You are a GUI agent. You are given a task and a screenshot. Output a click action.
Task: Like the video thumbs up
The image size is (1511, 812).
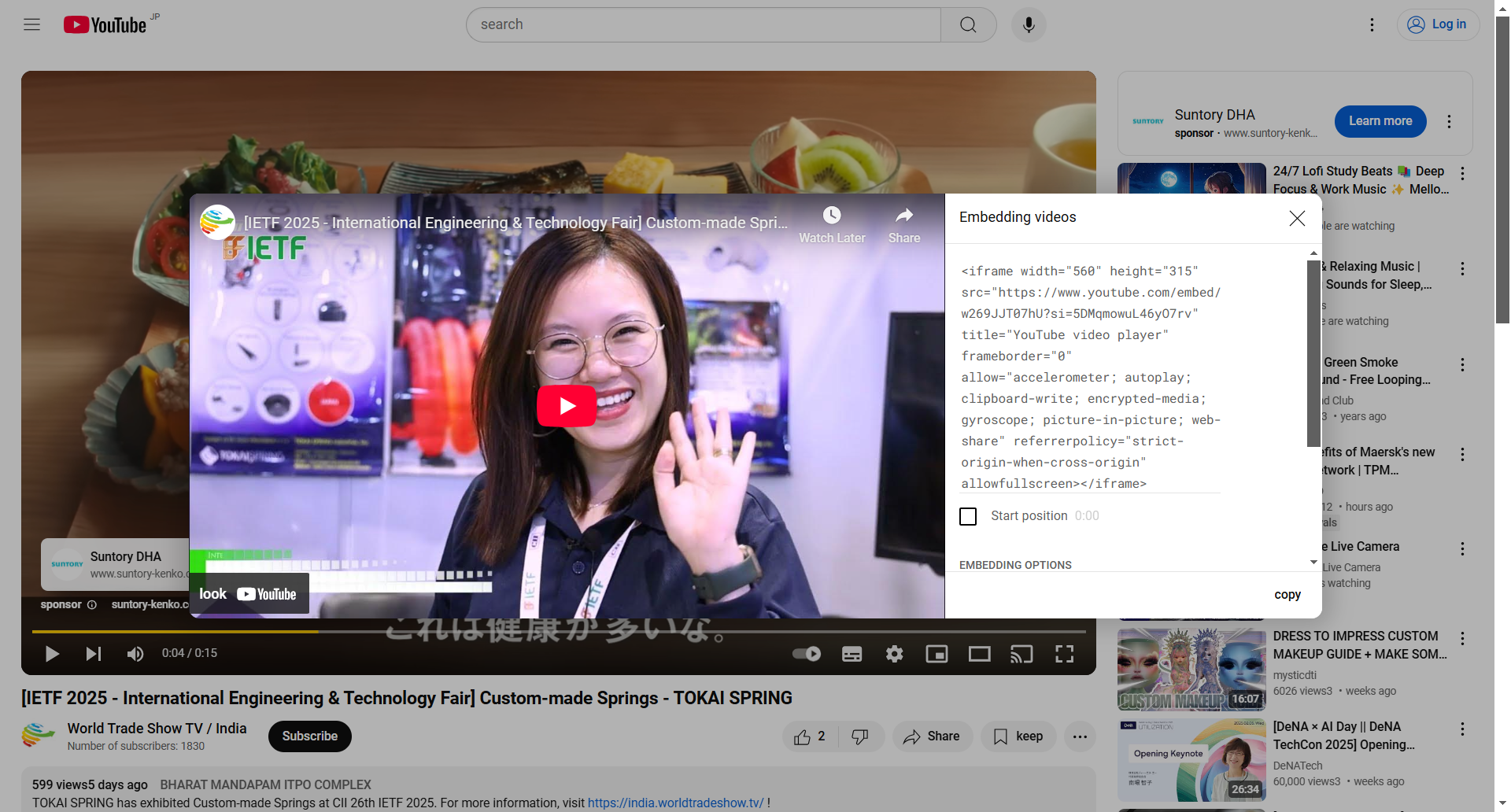coord(810,736)
